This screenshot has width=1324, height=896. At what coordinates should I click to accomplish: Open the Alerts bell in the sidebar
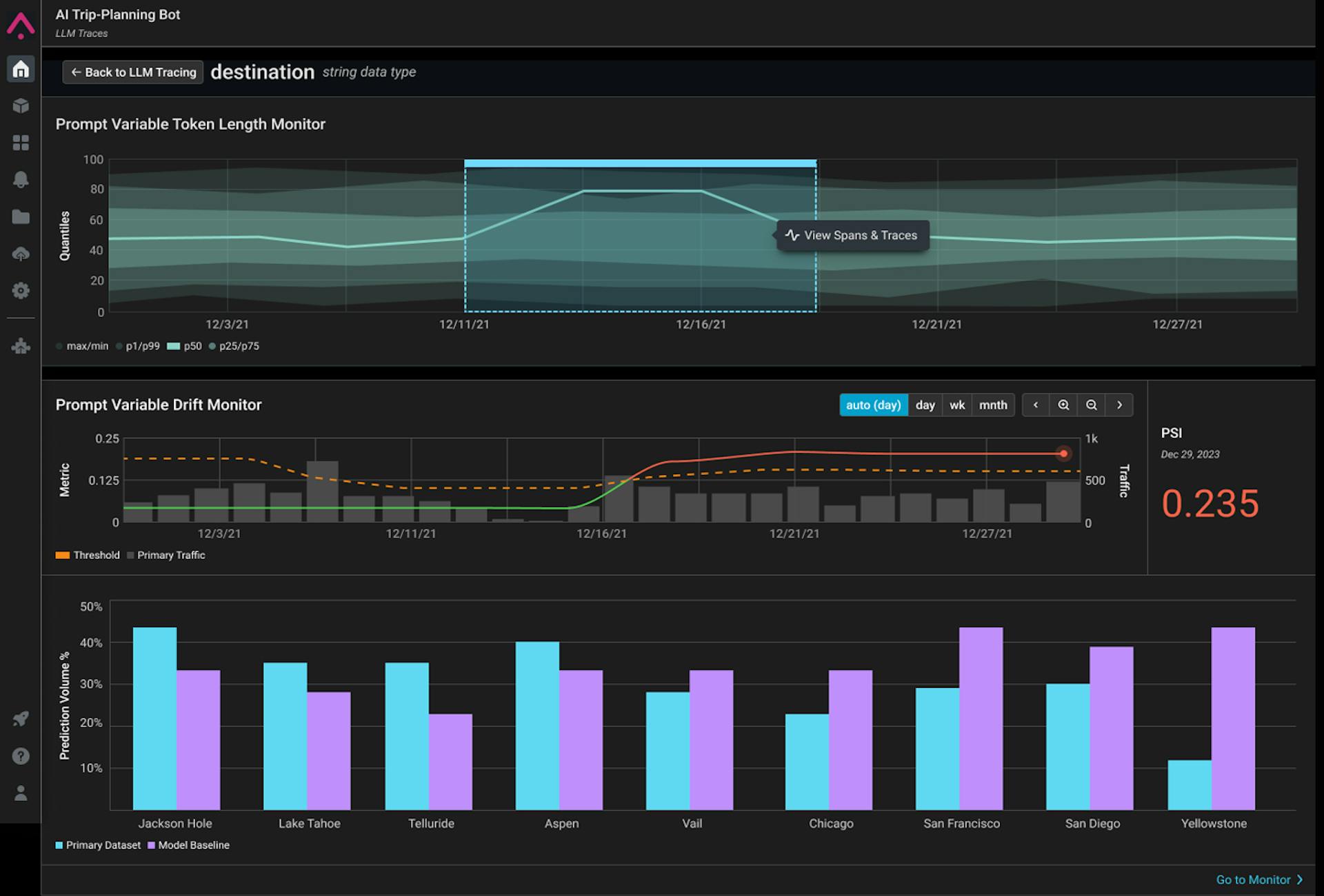pyautogui.click(x=21, y=180)
